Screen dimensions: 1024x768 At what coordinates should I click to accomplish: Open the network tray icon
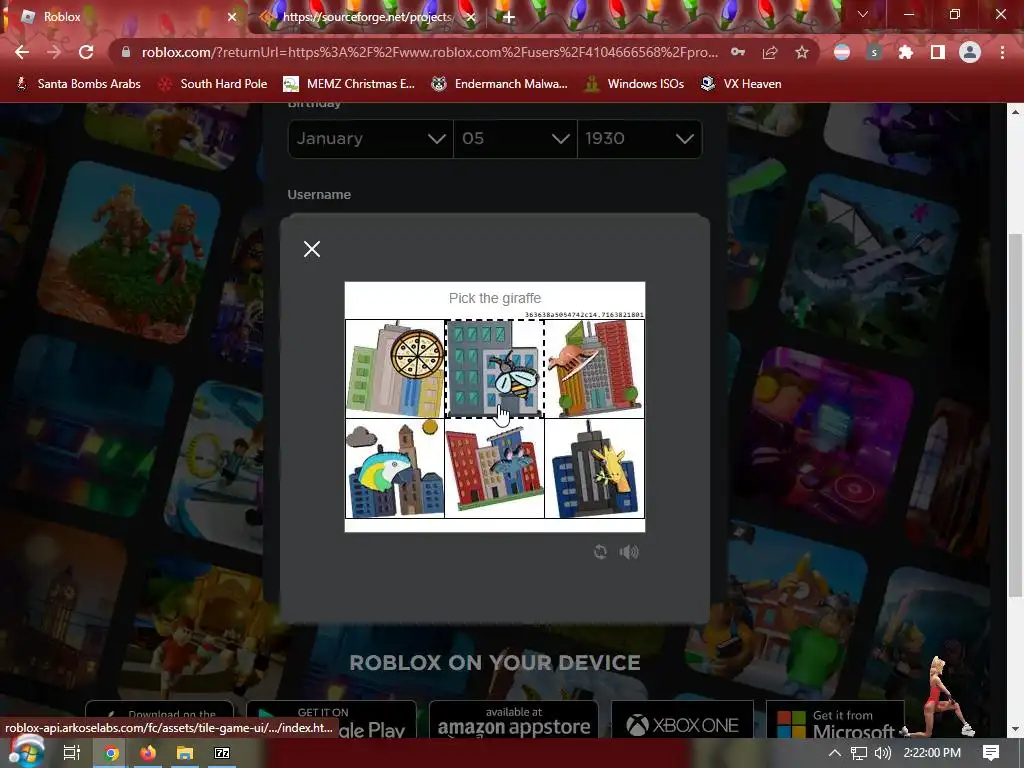click(x=859, y=753)
